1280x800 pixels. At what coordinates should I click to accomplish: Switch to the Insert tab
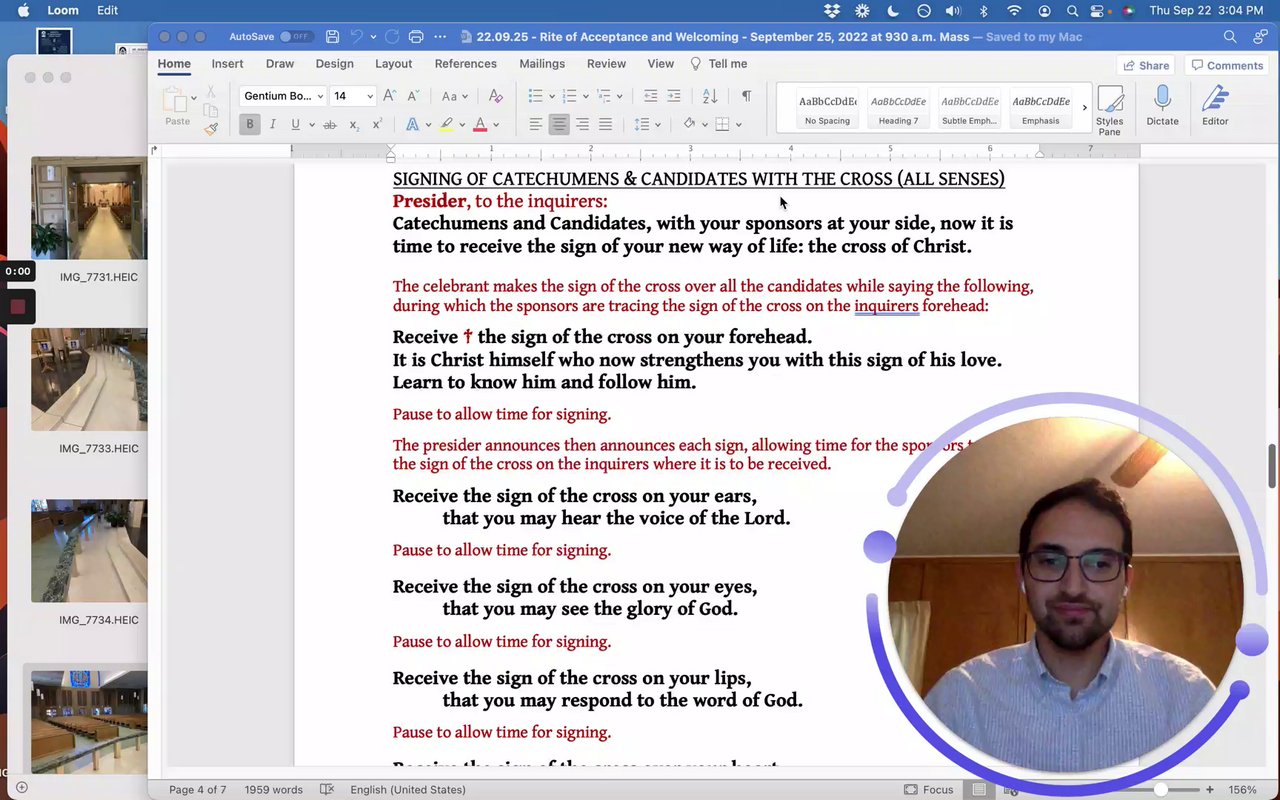click(227, 63)
